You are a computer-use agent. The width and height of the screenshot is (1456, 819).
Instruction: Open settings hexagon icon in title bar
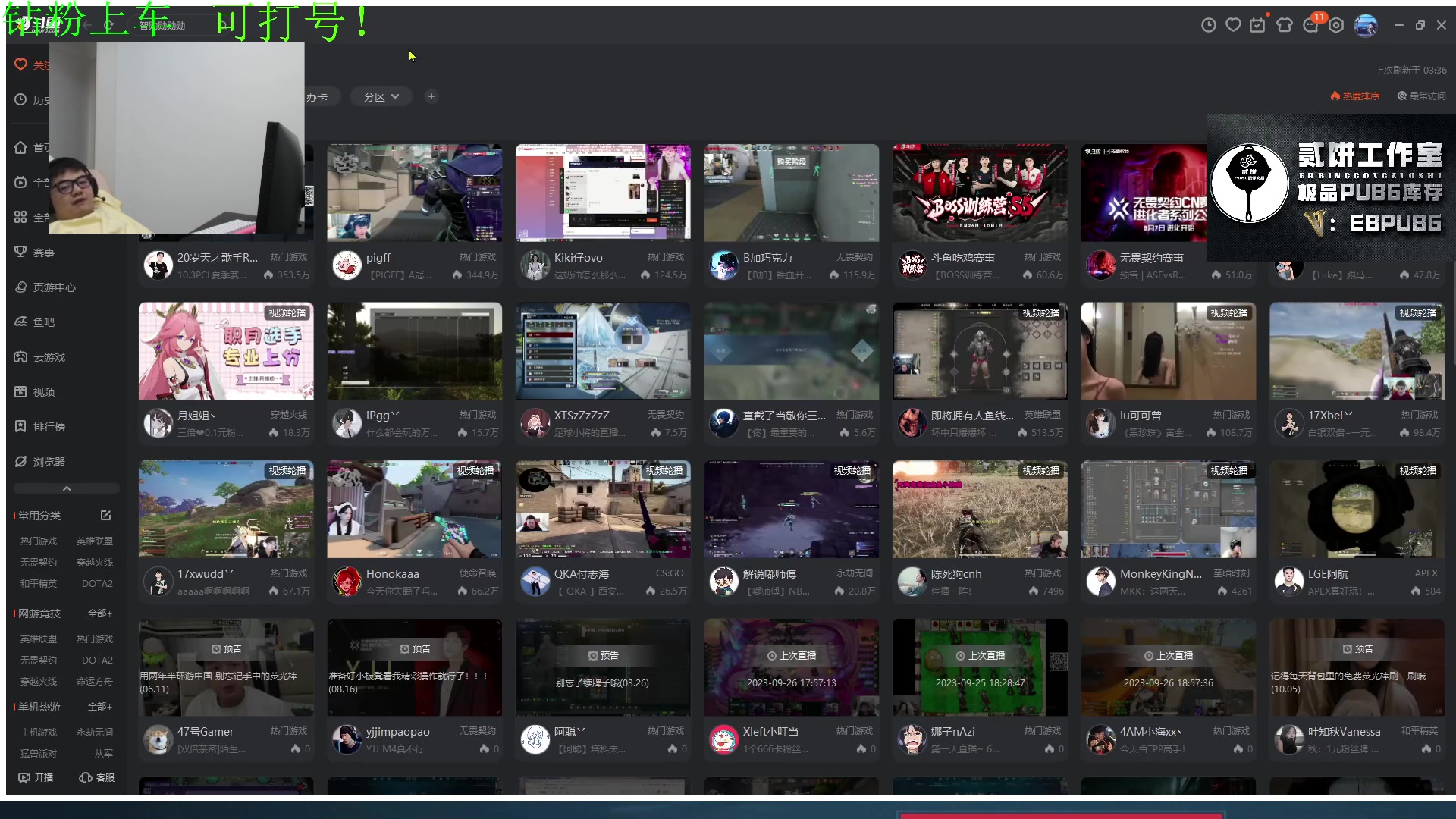1336,25
